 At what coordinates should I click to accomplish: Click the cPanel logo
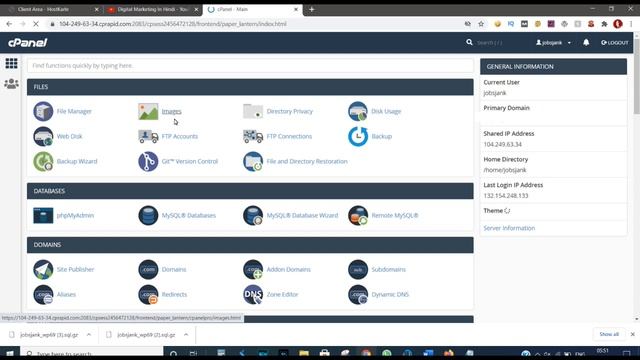coord(28,42)
